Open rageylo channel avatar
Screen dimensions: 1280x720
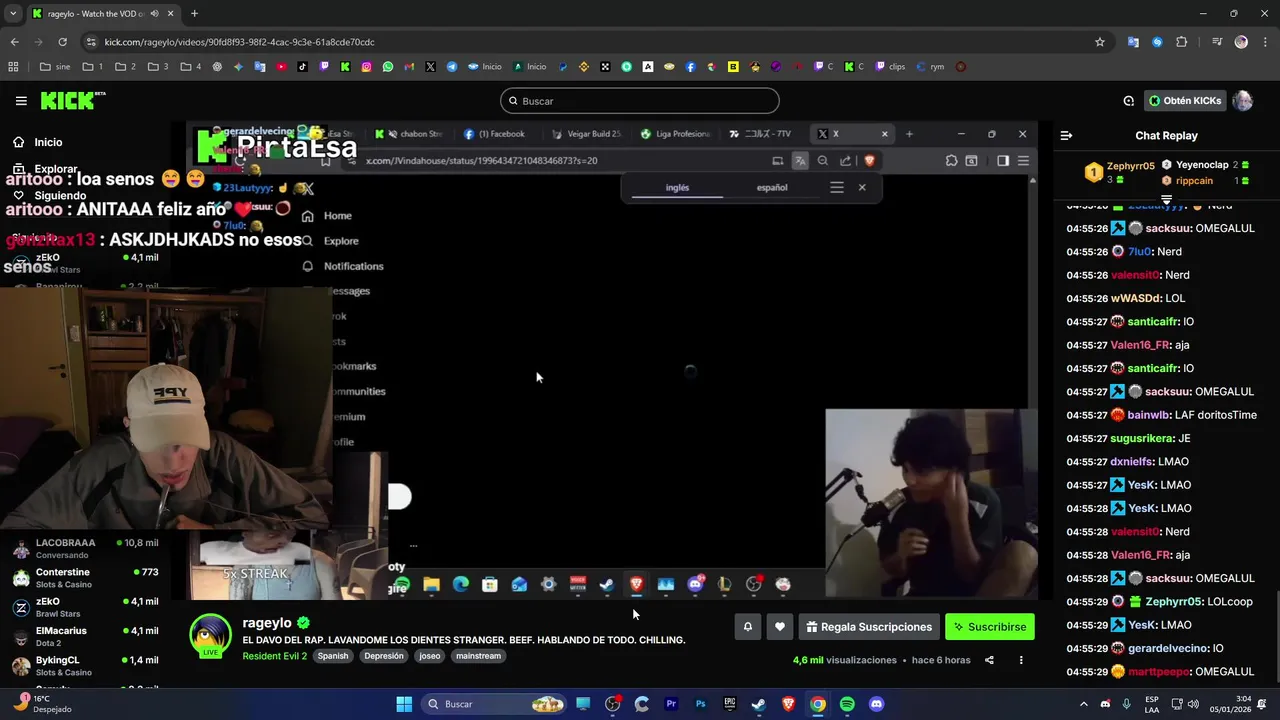point(210,636)
